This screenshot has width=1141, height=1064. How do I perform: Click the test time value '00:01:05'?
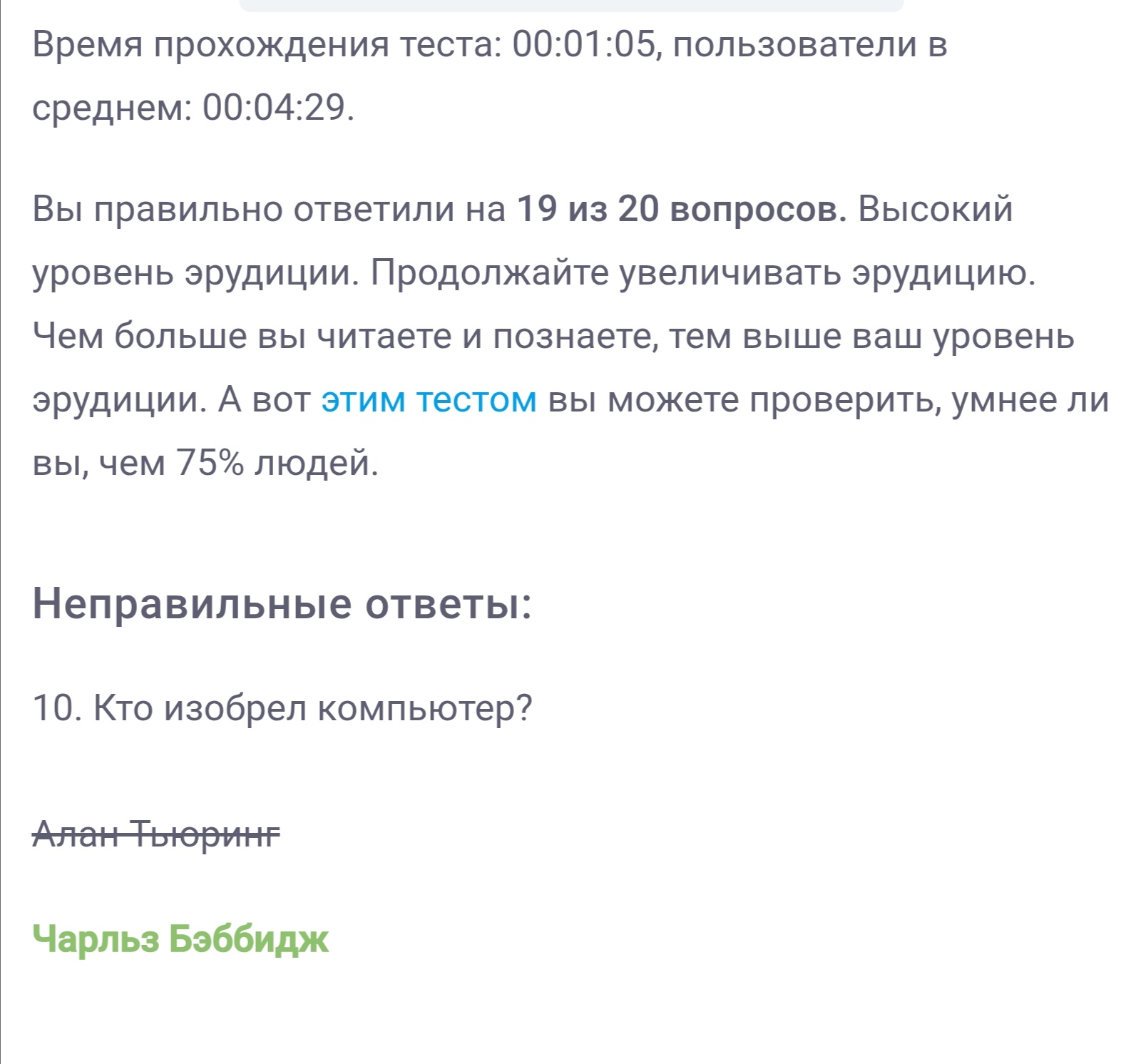583,45
